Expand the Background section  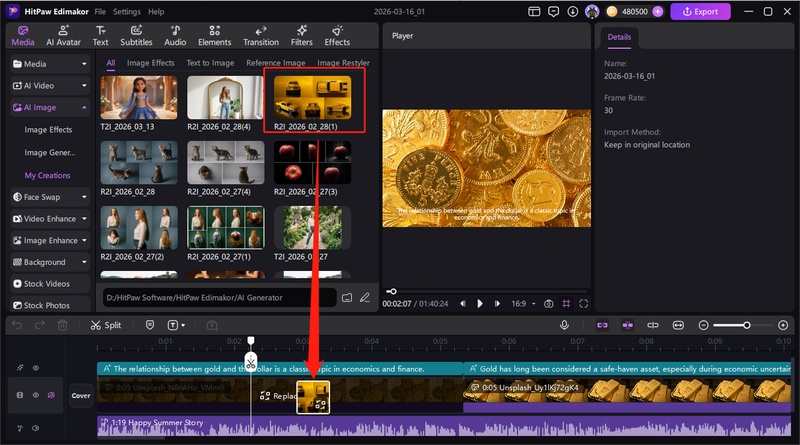click(50, 262)
